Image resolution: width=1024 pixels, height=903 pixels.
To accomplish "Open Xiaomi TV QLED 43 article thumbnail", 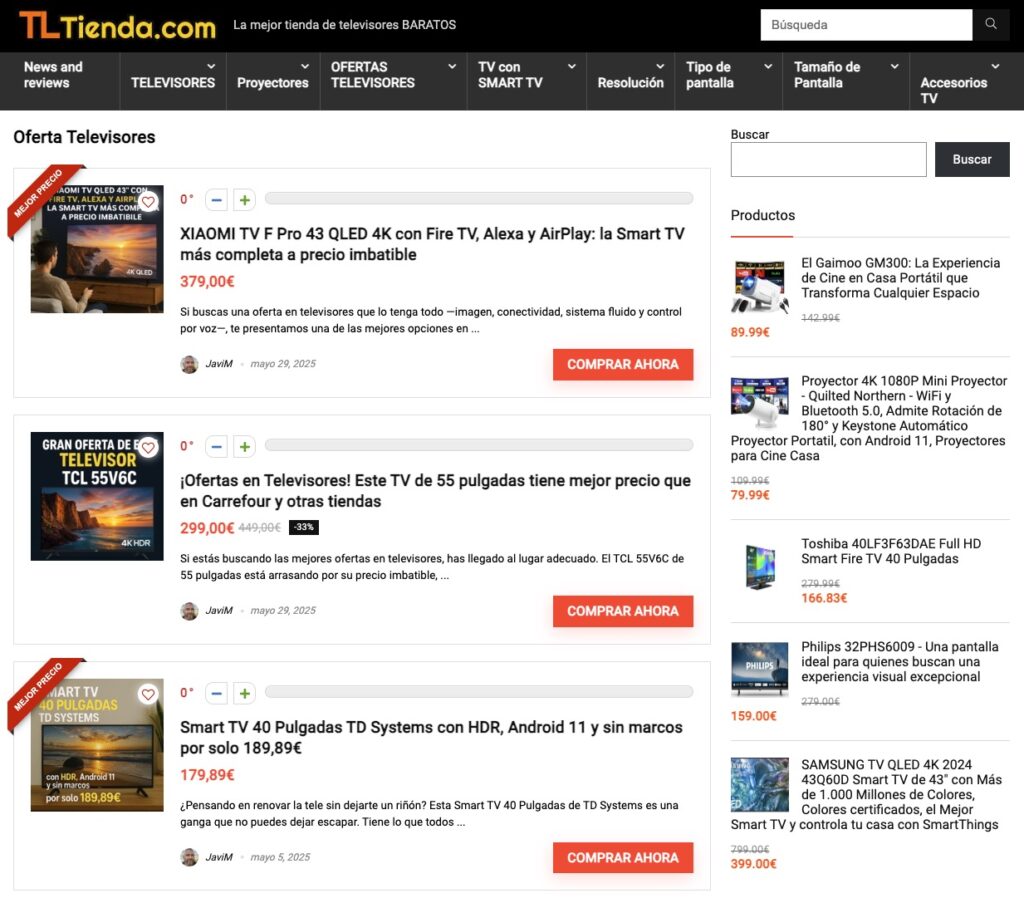I will tap(97, 249).
